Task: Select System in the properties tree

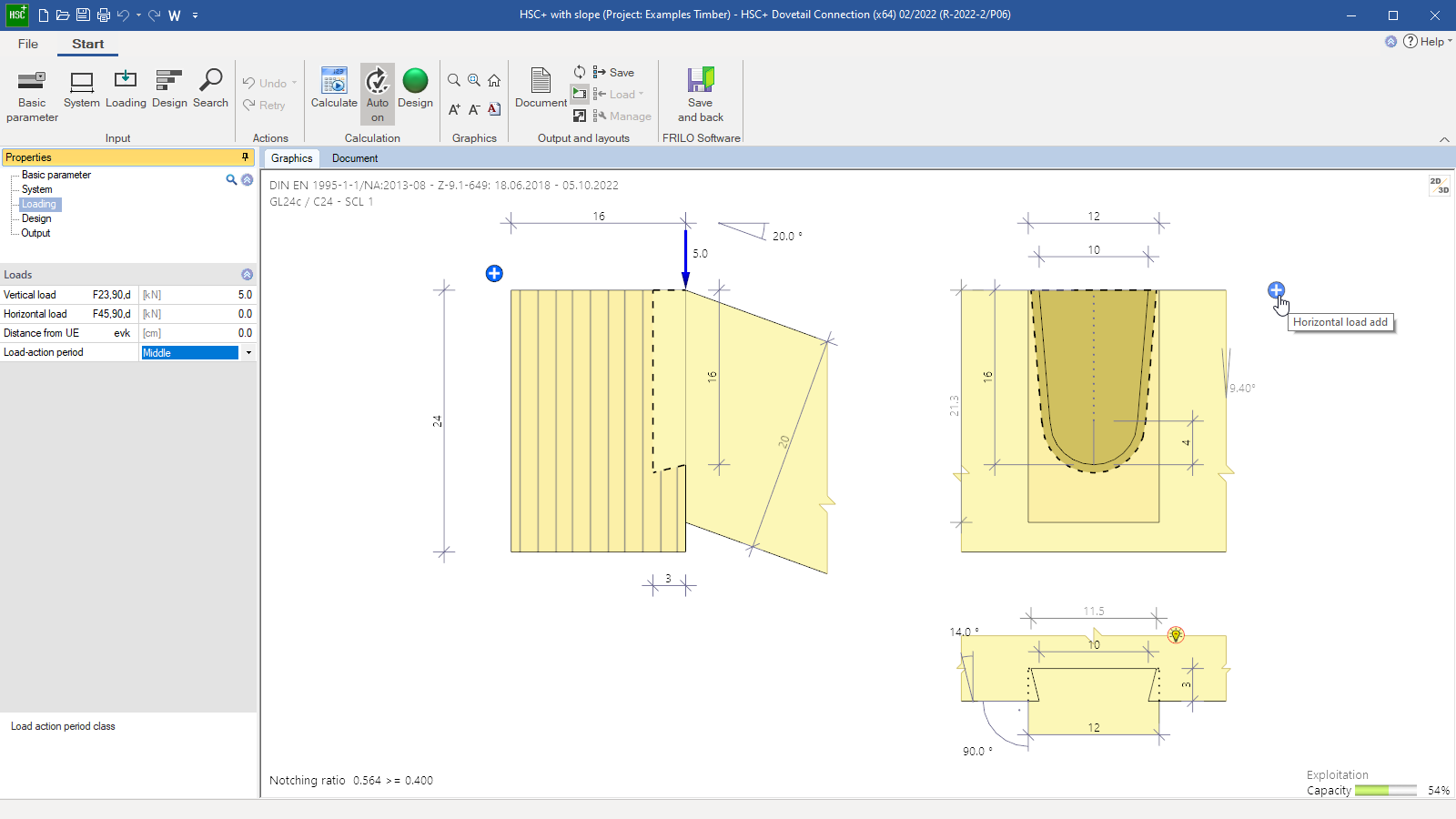Action: (x=37, y=189)
